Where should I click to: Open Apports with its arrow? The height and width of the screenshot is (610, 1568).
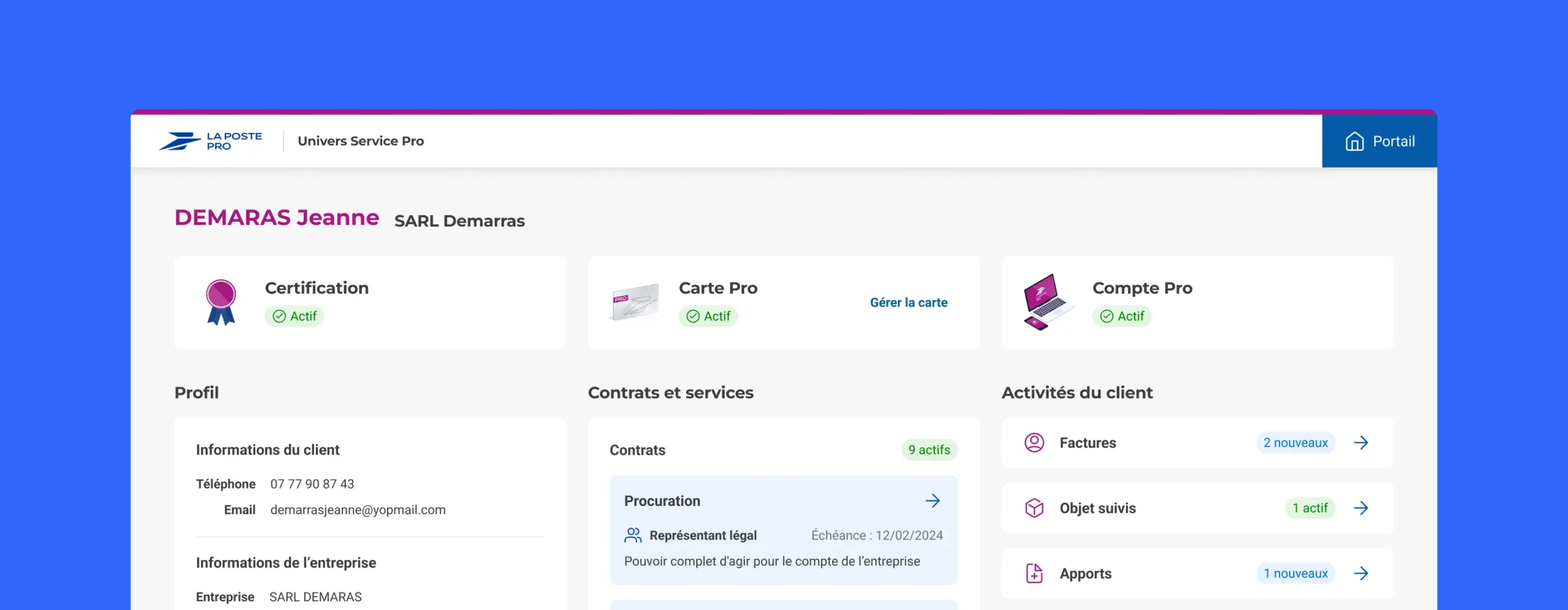point(1361,573)
